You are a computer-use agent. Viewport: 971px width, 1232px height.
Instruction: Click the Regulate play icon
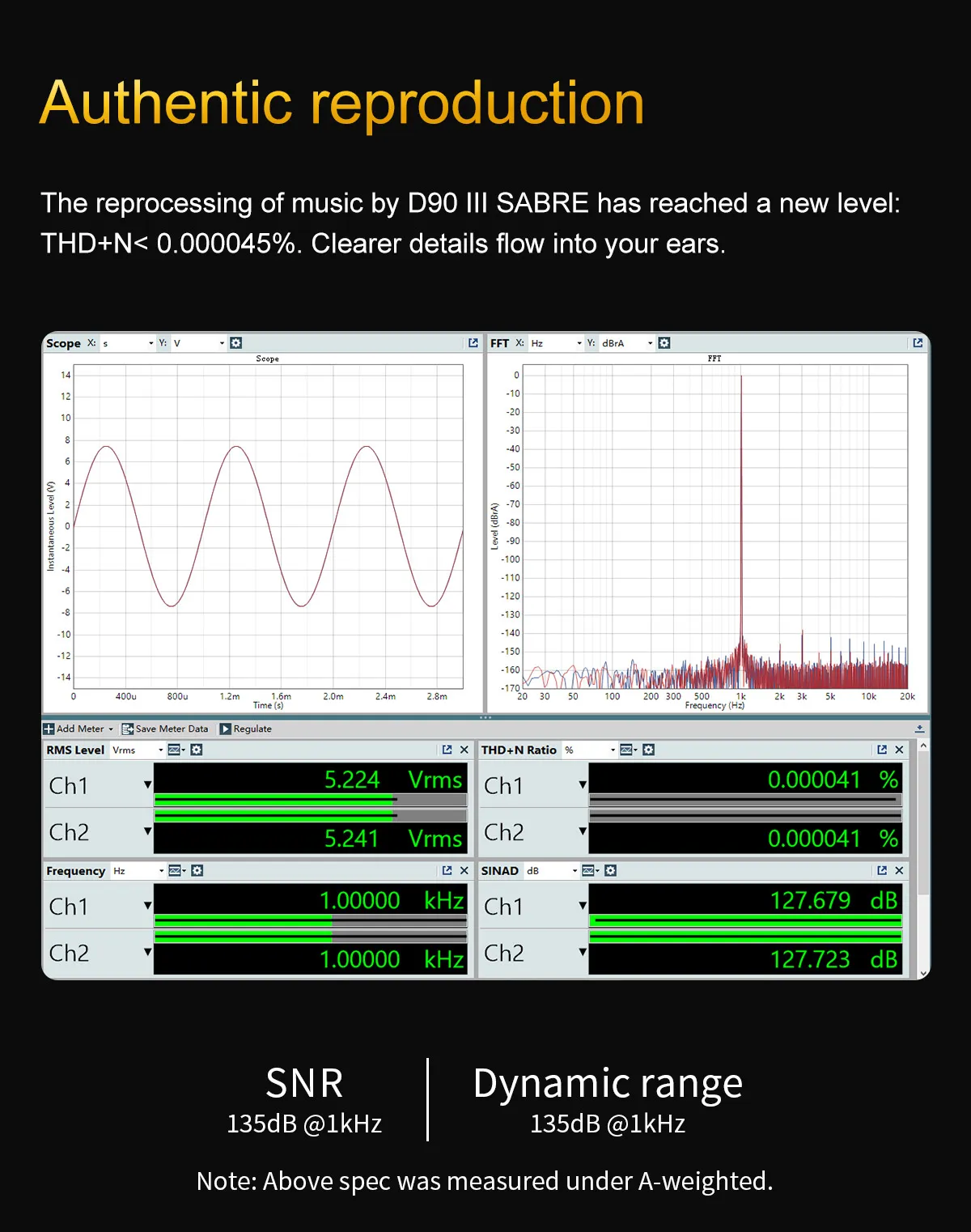227,729
